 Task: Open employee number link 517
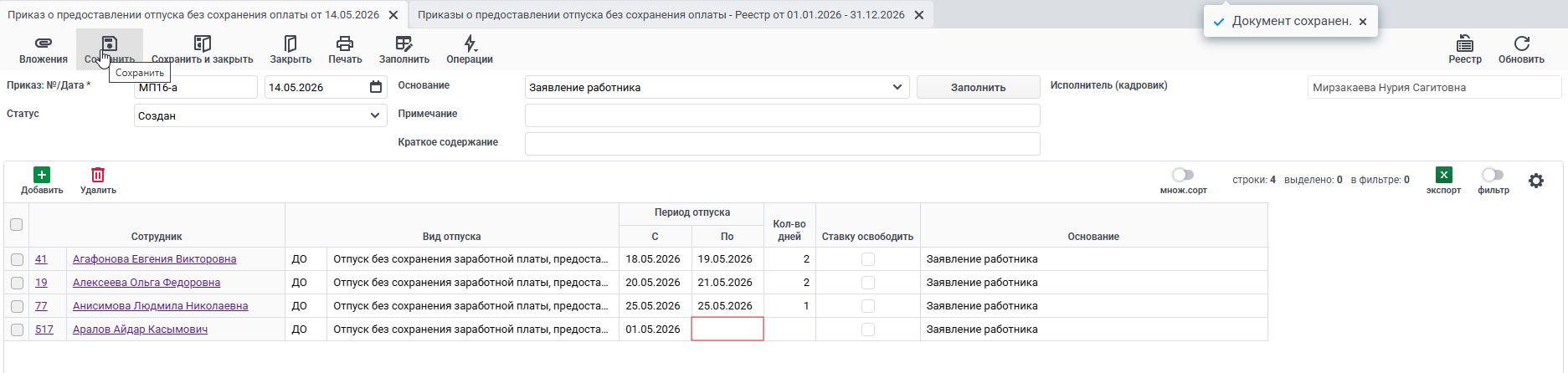click(x=44, y=330)
